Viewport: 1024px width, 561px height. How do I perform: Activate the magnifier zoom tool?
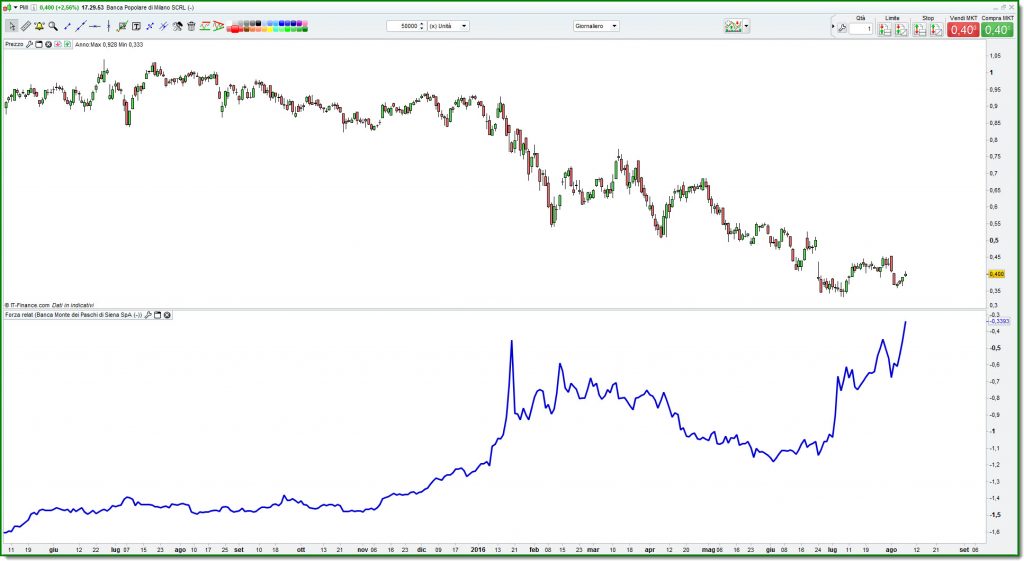53,26
